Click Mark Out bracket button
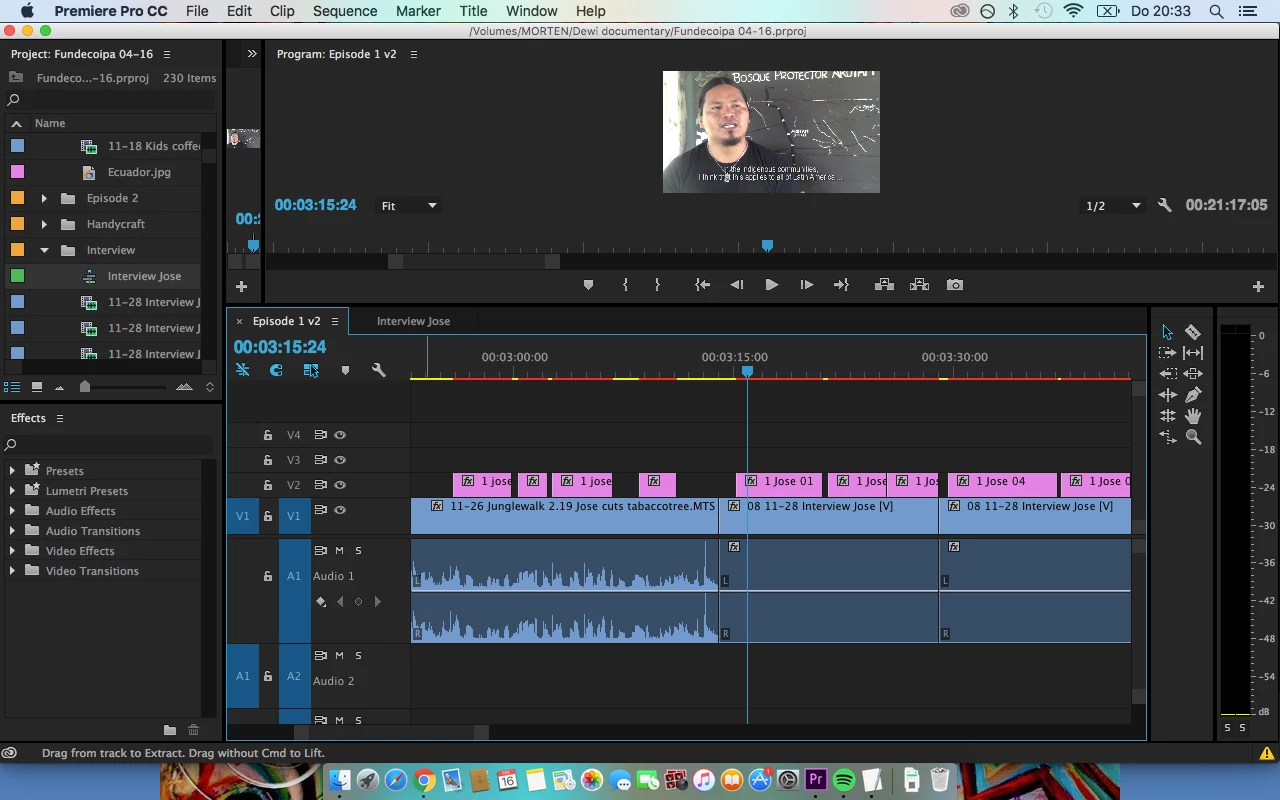 coord(657,285)
